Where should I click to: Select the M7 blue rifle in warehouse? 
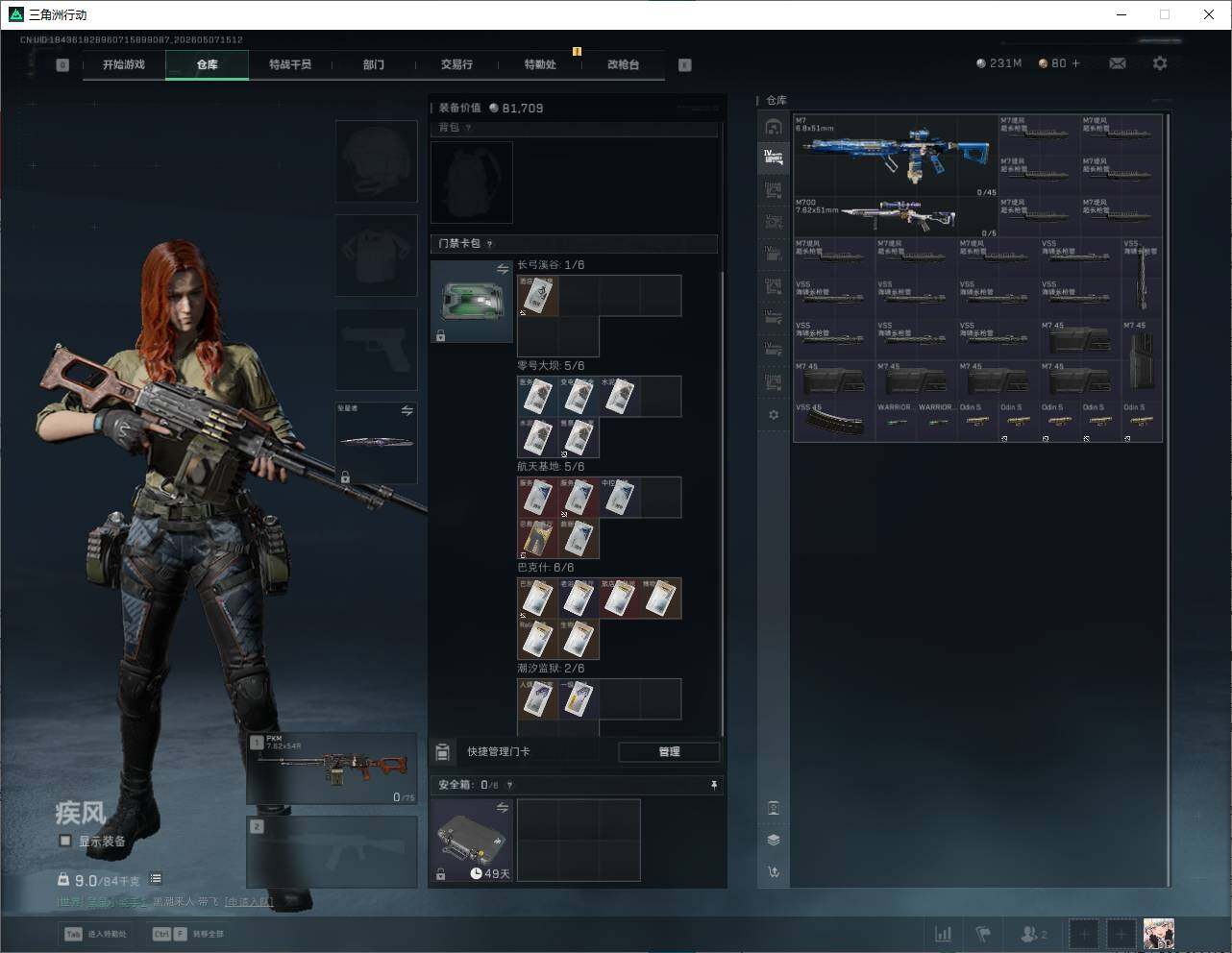(896, 156)
